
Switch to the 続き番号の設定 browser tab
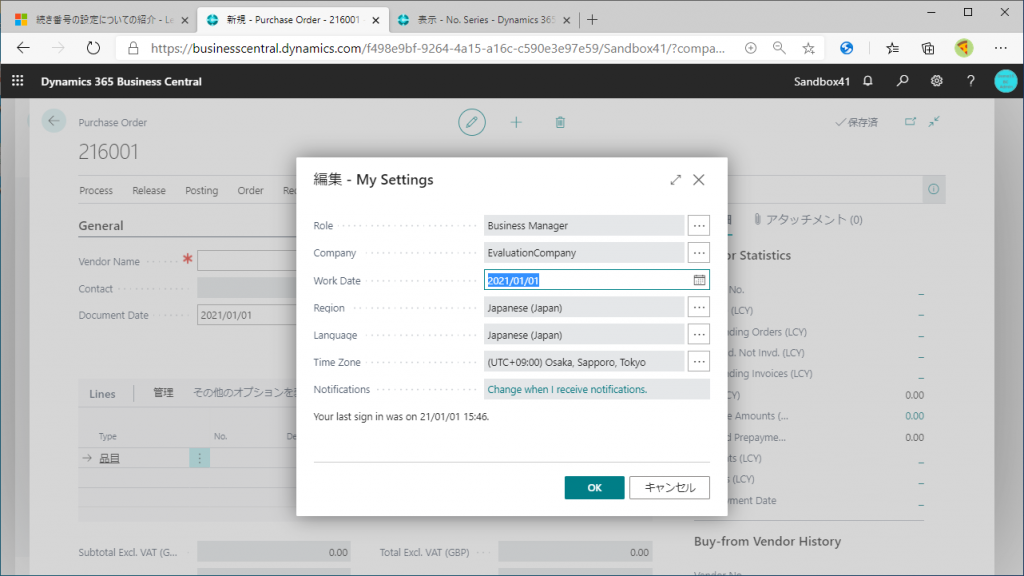coord(103,20)
